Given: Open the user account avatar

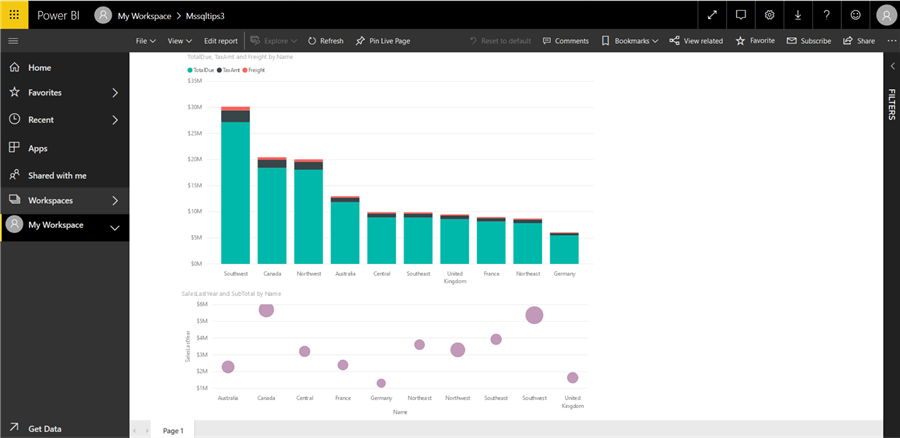Looking at the screenshot, I should click(x=885, y=15).
